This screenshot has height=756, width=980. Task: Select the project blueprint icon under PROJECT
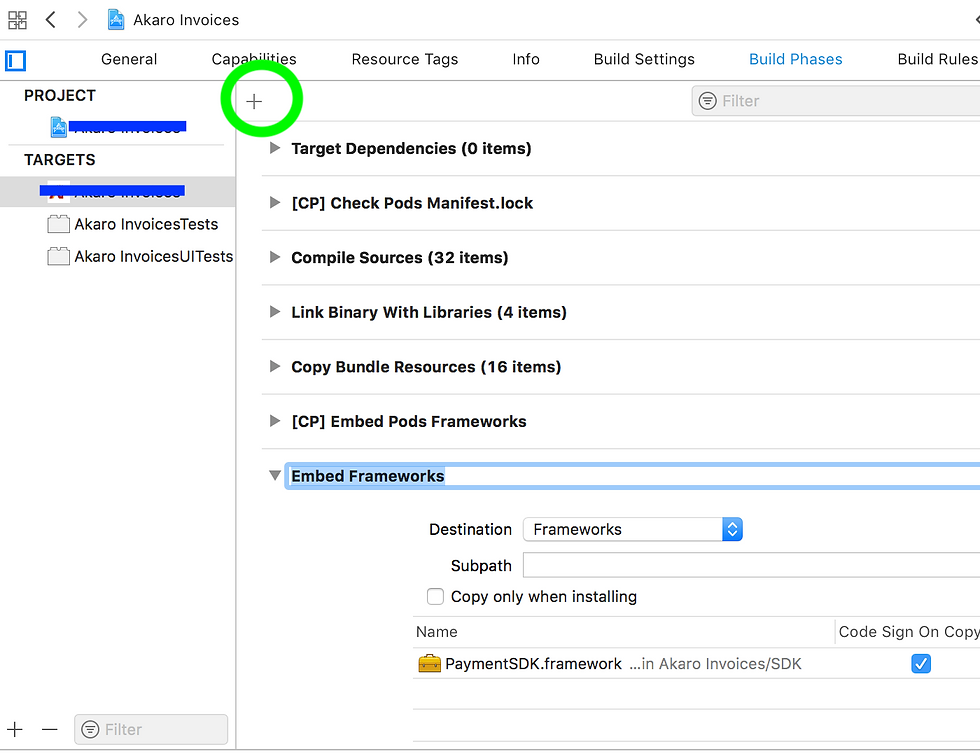coord(58,127)
